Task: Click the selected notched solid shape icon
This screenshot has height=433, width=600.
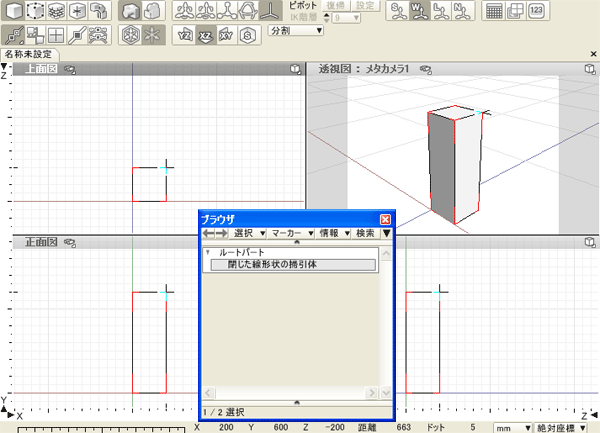Action: pos(130,10)
